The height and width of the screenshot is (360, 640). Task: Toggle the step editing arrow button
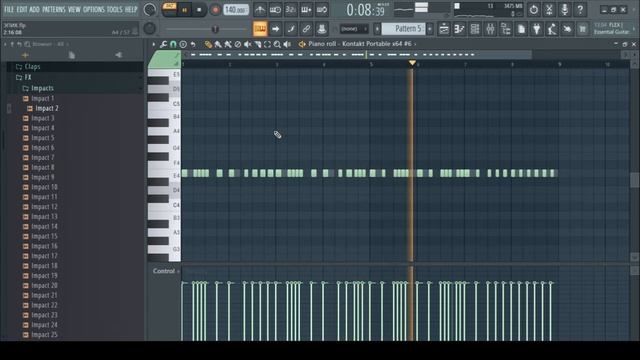tap(276, 29)
